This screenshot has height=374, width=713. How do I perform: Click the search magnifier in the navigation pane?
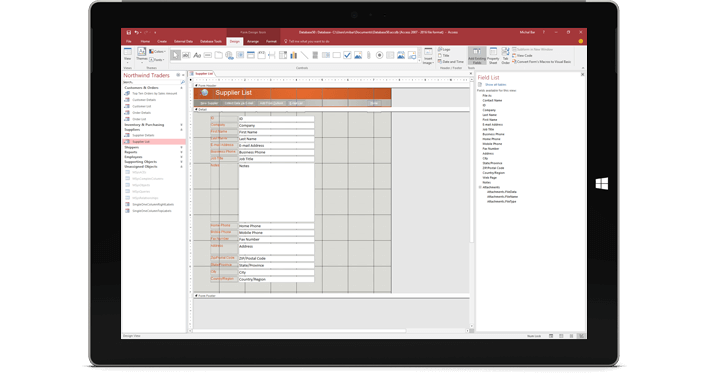(183, 82)
